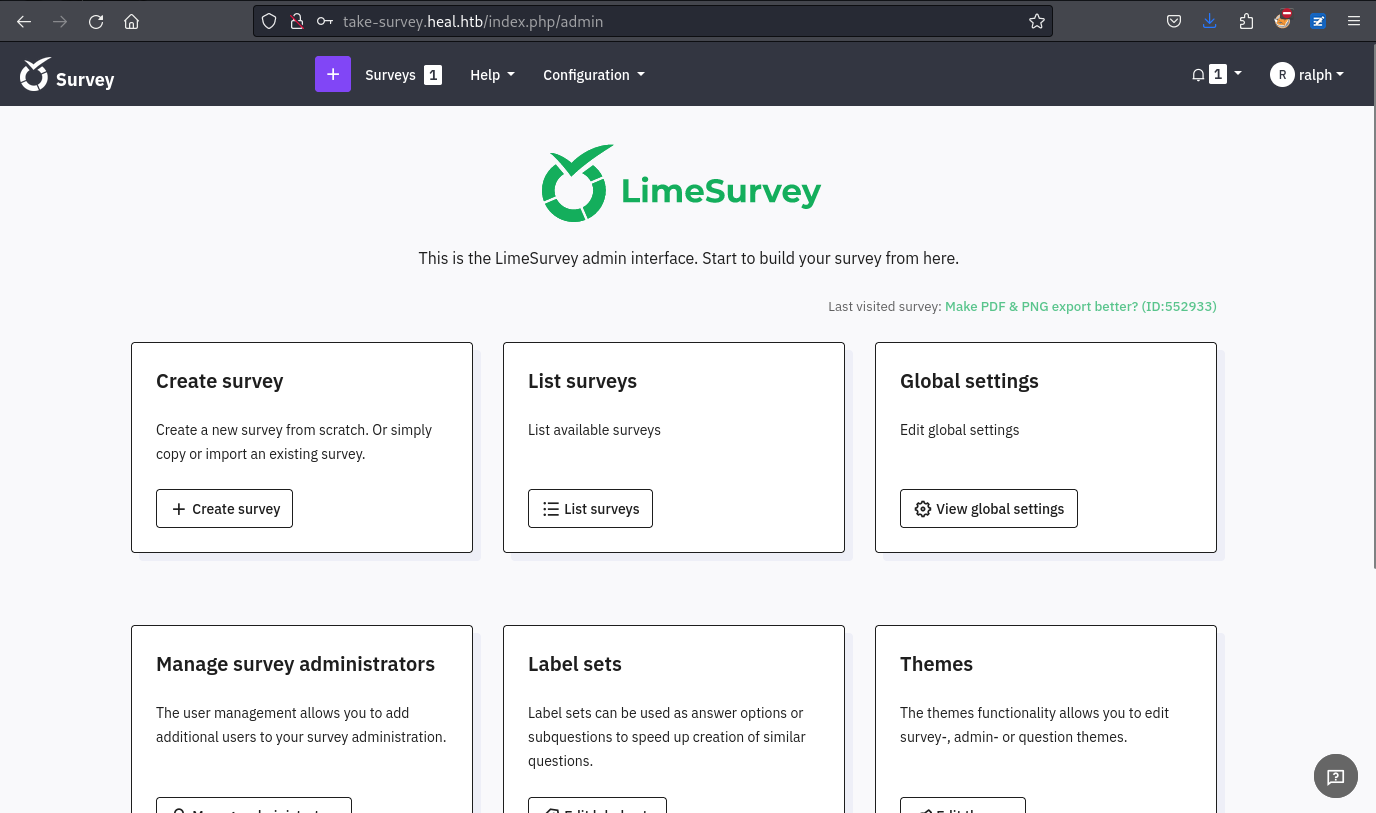
Task: Open the extensions puzzle icon
Action: 1246,21
